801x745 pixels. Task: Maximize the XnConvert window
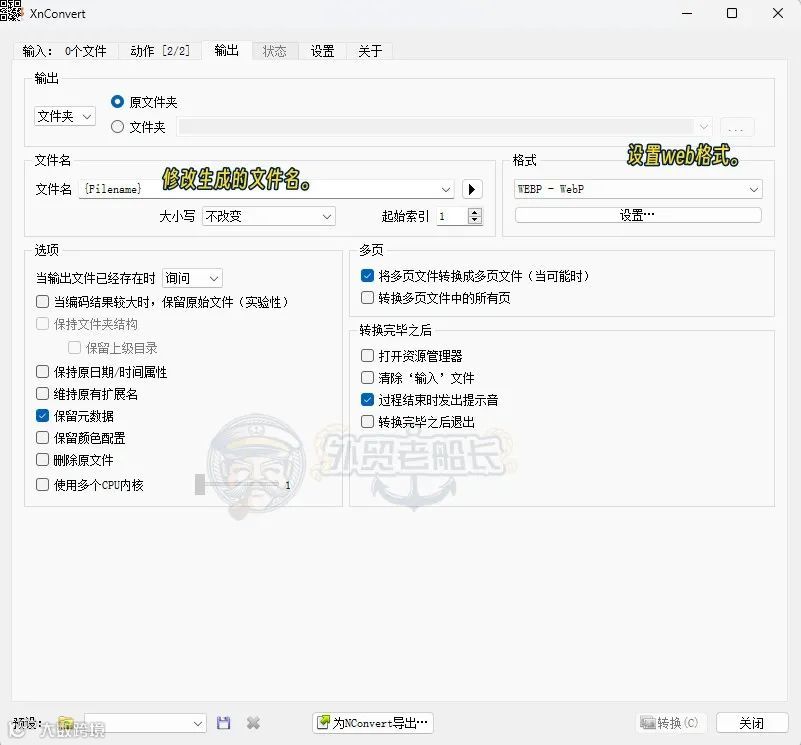coord(732,13)
